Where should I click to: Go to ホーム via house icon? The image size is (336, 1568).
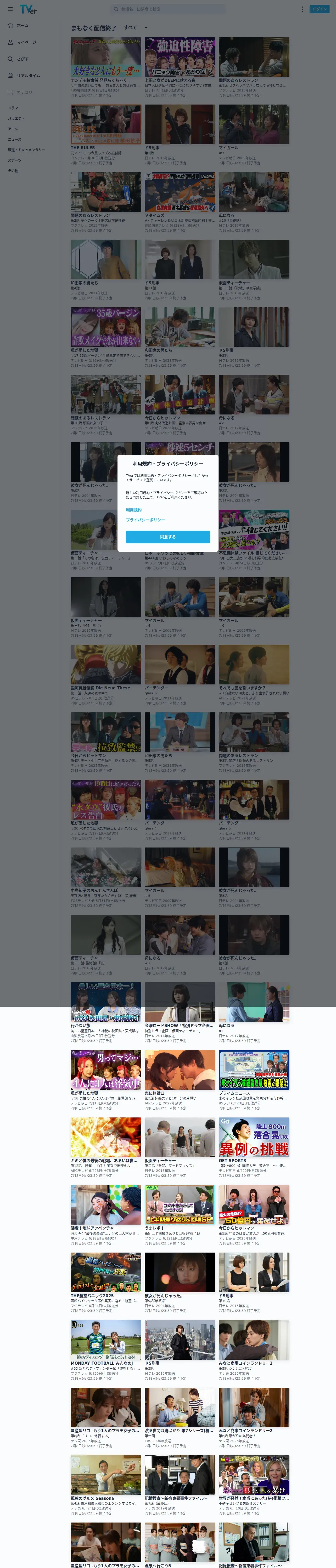tap(10, 26)
